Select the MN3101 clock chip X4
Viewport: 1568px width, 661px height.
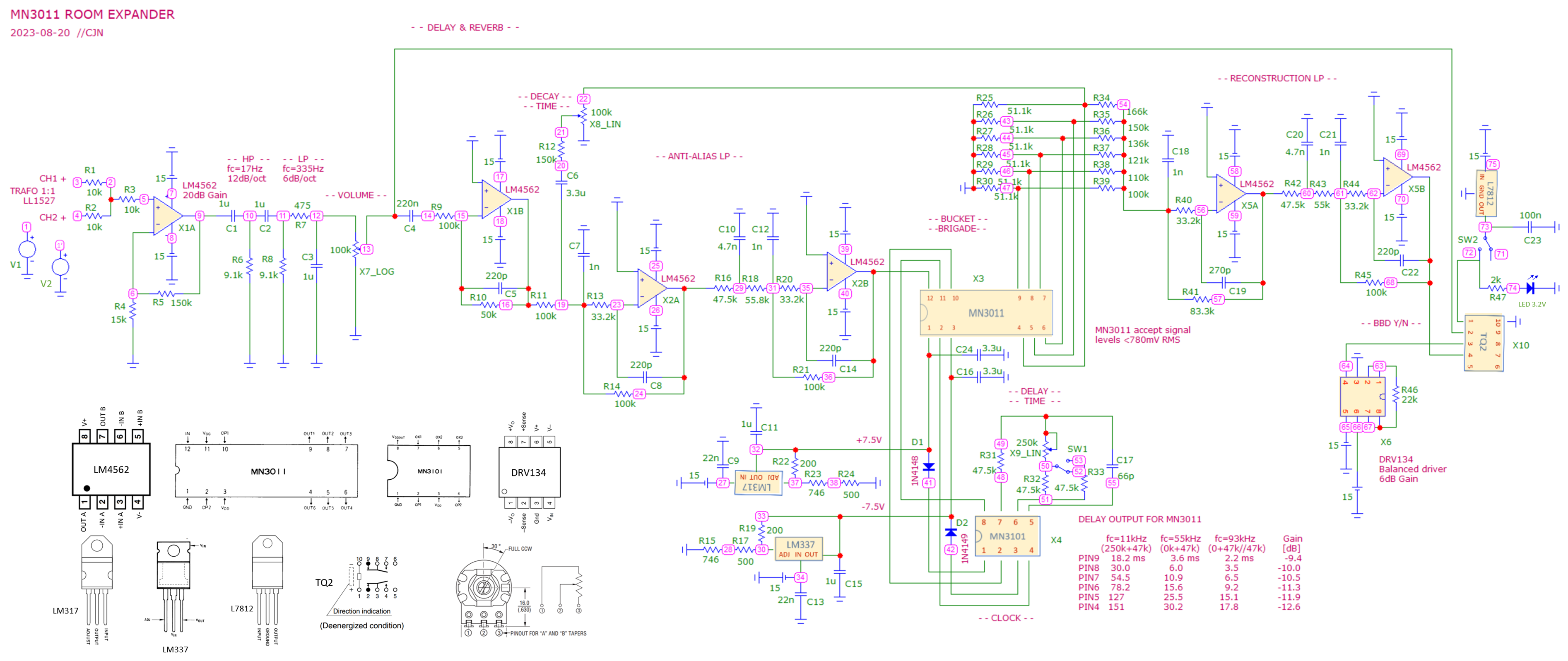1007,536
